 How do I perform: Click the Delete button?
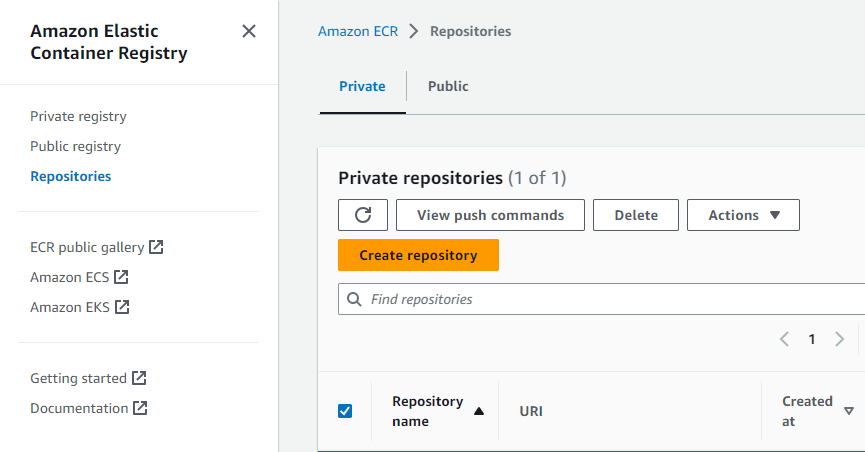[x=636, y=215]
